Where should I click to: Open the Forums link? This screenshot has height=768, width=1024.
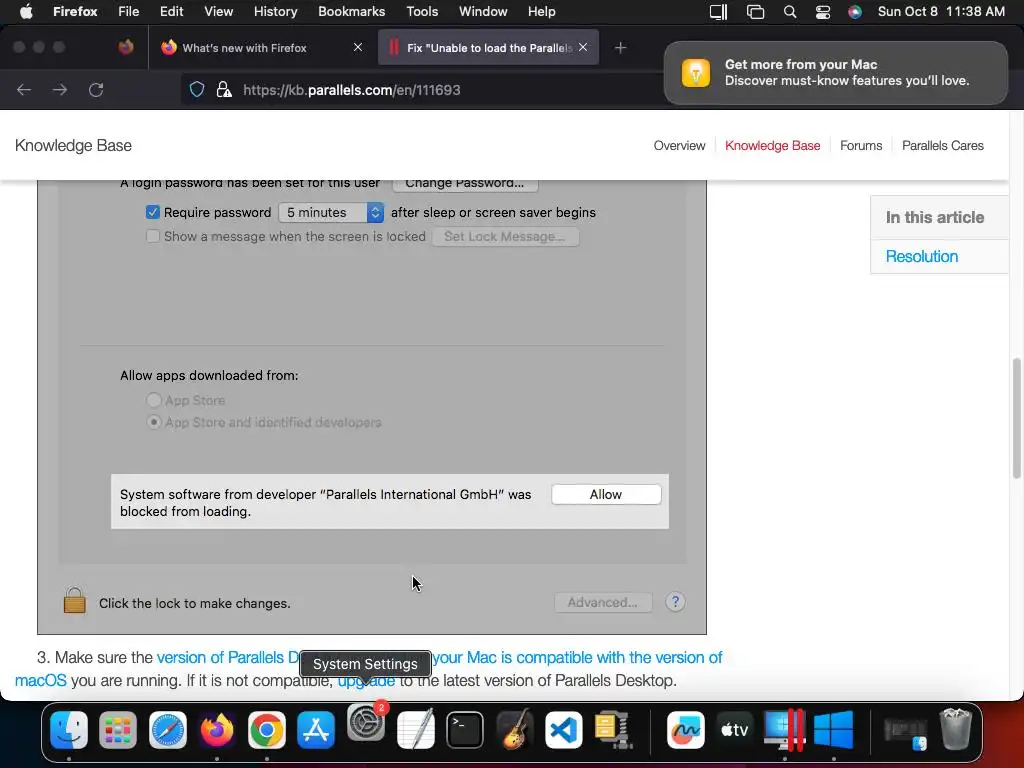coord(861,146)
